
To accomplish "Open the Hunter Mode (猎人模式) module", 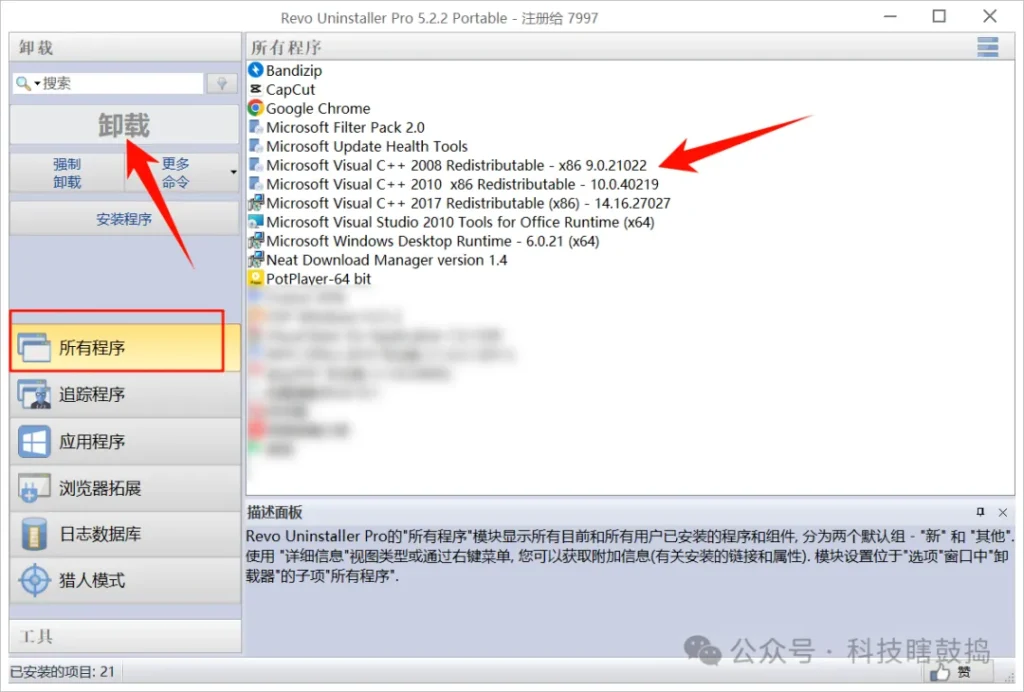I will [x=125, y=580].
